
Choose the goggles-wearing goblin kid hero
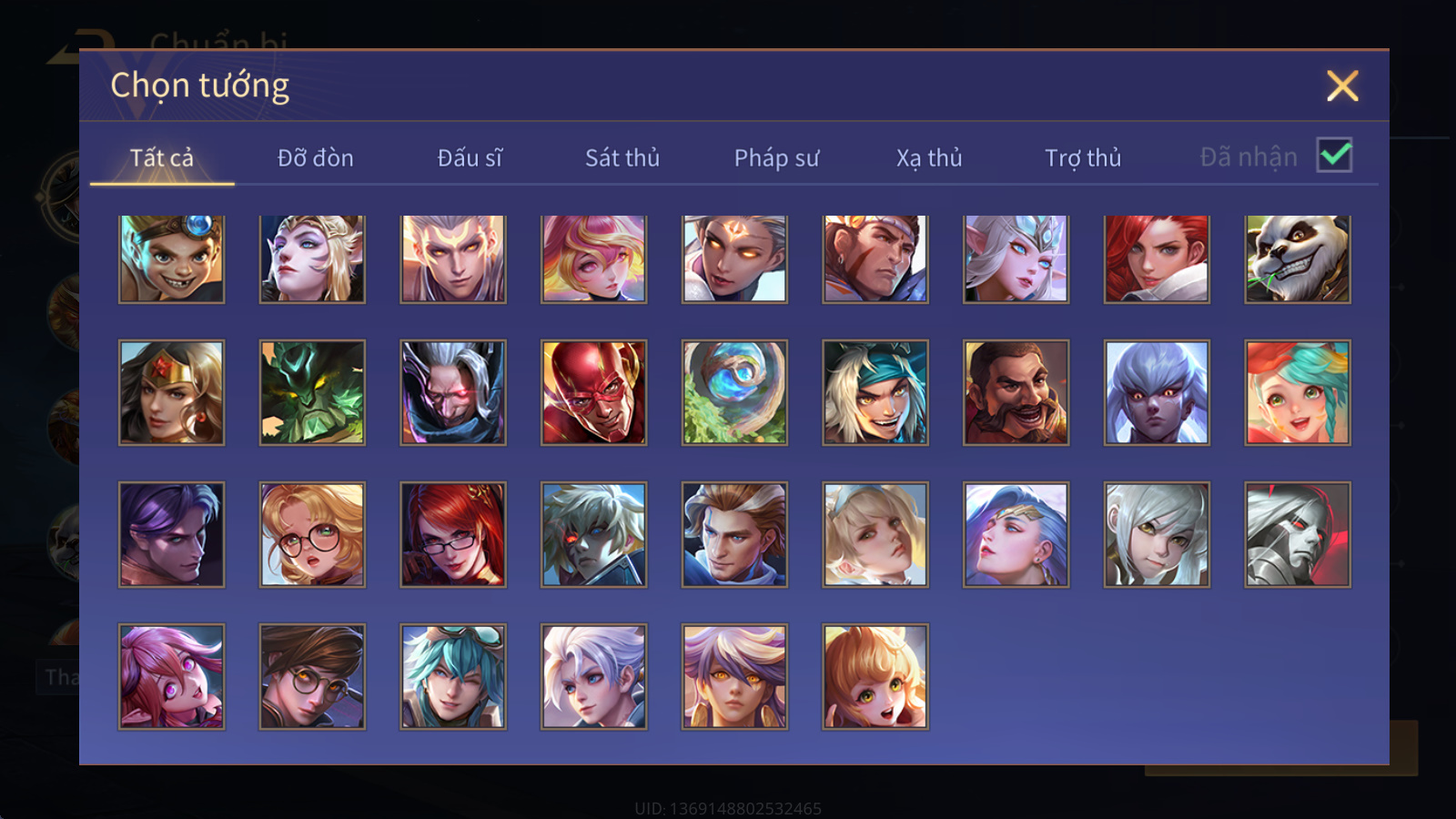pos(171,258)
